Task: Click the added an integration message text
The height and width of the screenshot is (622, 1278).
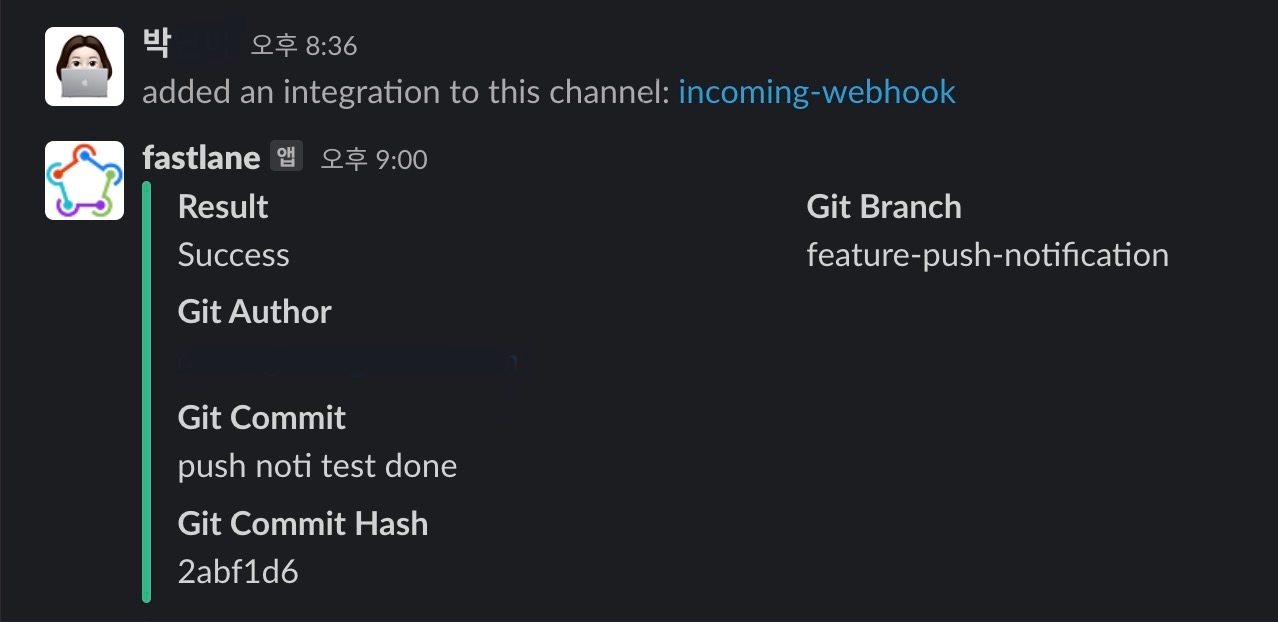Action: [405, 92]
